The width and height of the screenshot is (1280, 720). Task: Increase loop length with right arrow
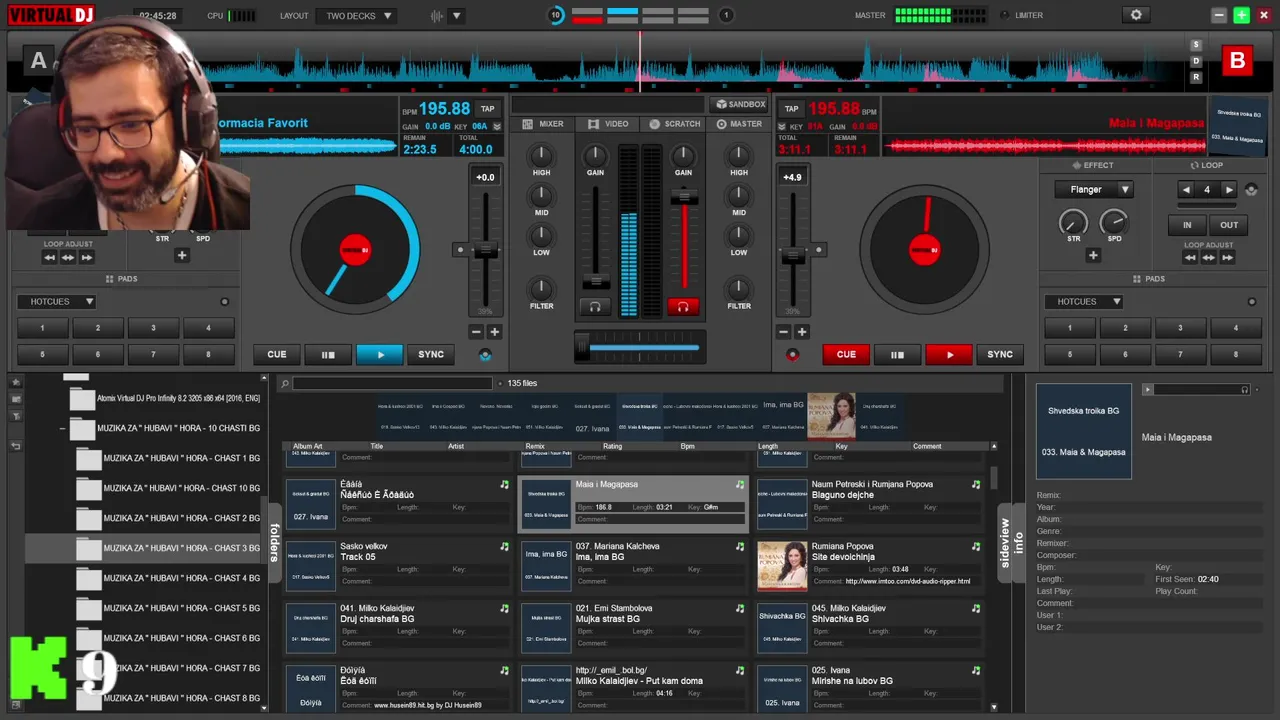[x=1229, y=190]
